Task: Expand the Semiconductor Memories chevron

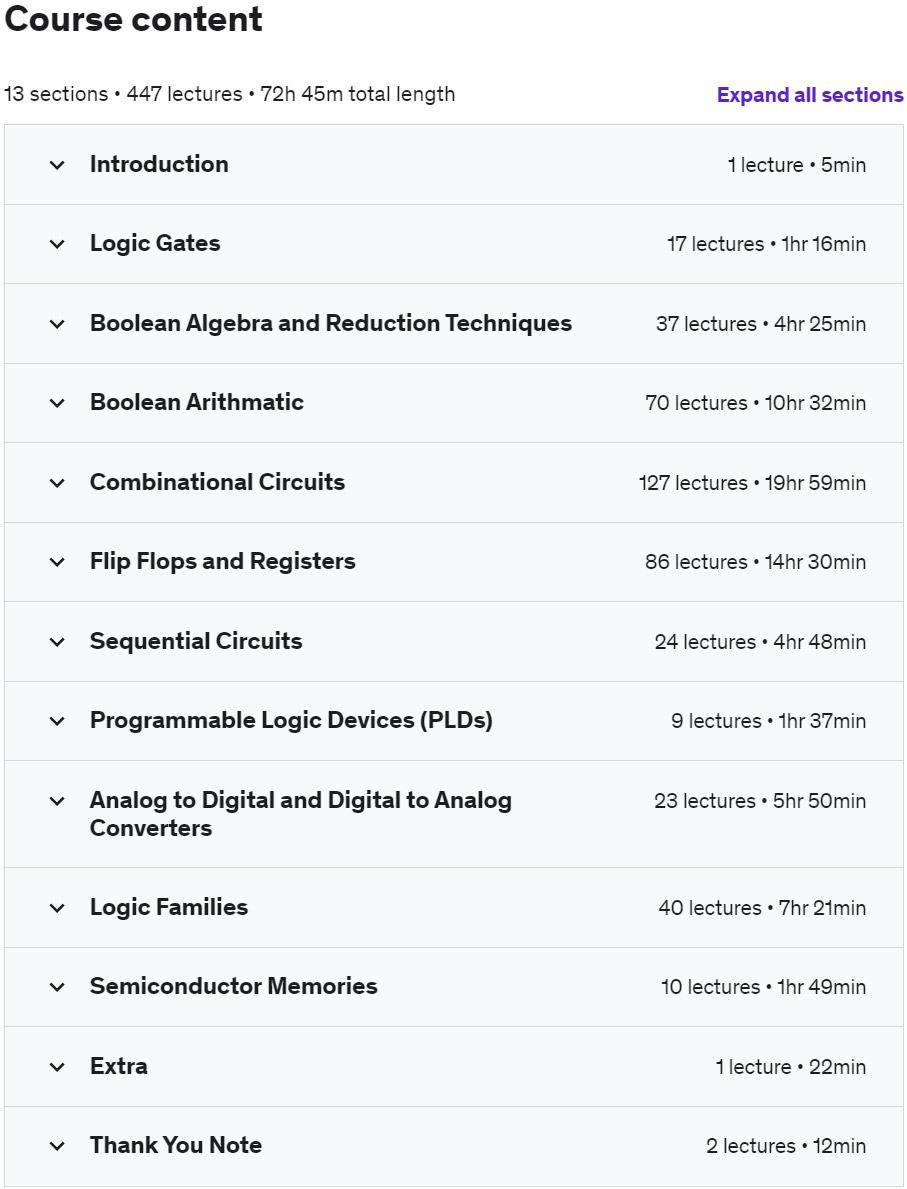Action: pos(57,987)
